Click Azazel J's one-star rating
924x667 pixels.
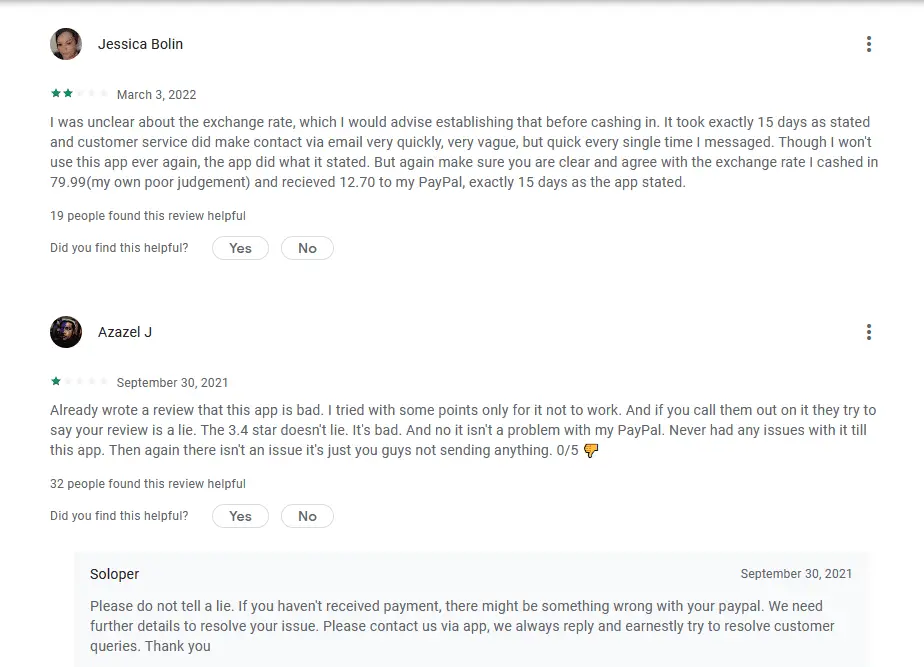(79, 382)
